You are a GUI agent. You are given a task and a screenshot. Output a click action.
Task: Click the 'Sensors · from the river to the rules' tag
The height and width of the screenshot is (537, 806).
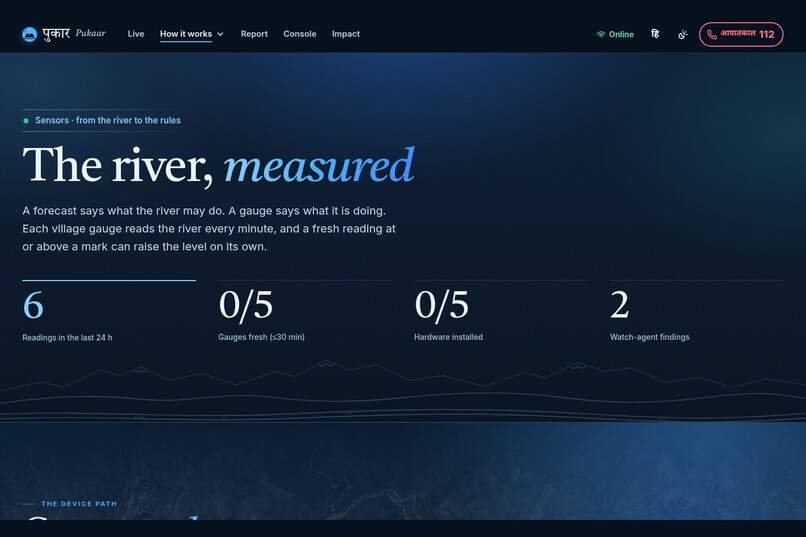(x=102, y=120)
